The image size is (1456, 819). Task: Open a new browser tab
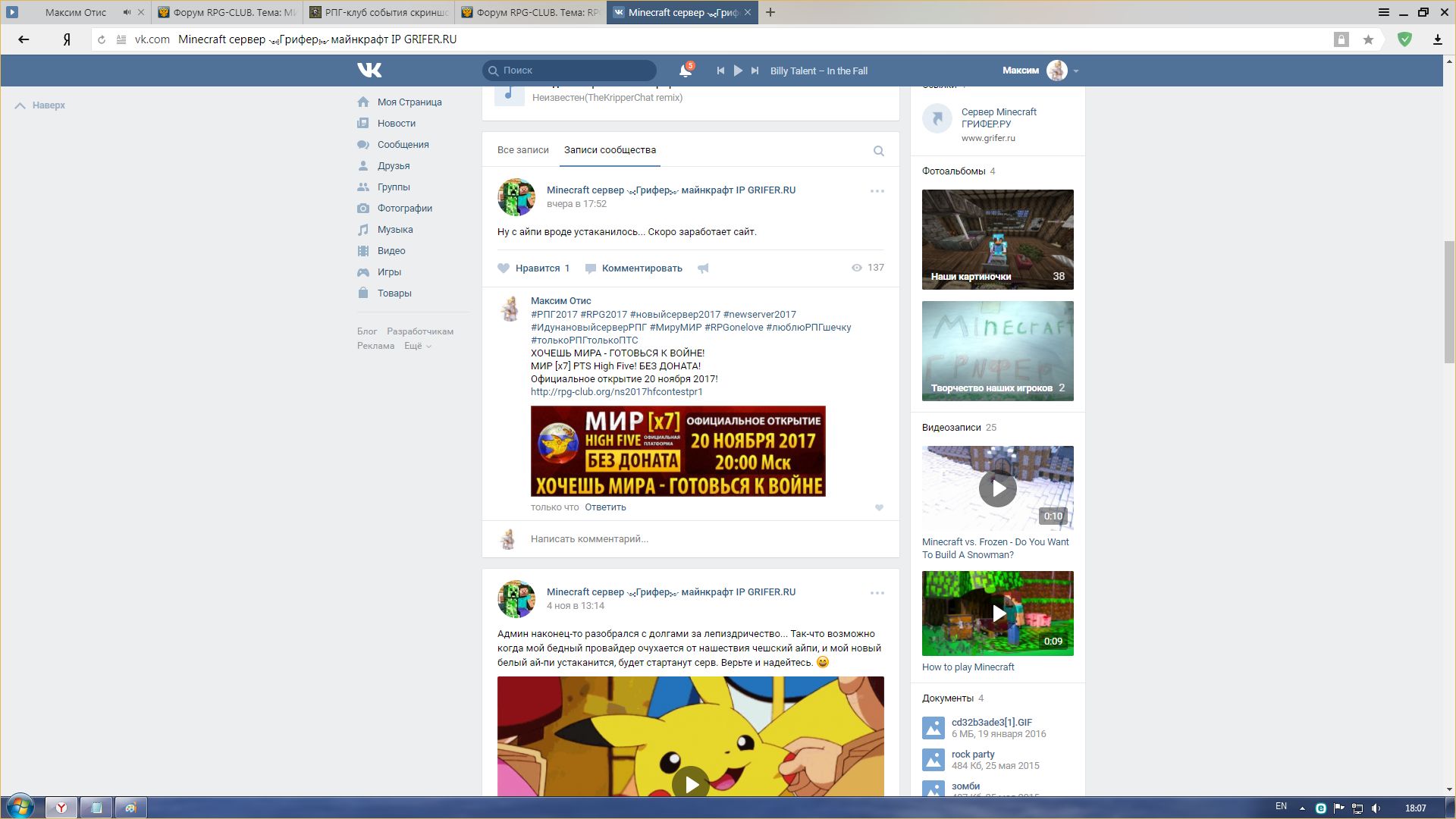[x=770, y=12]
